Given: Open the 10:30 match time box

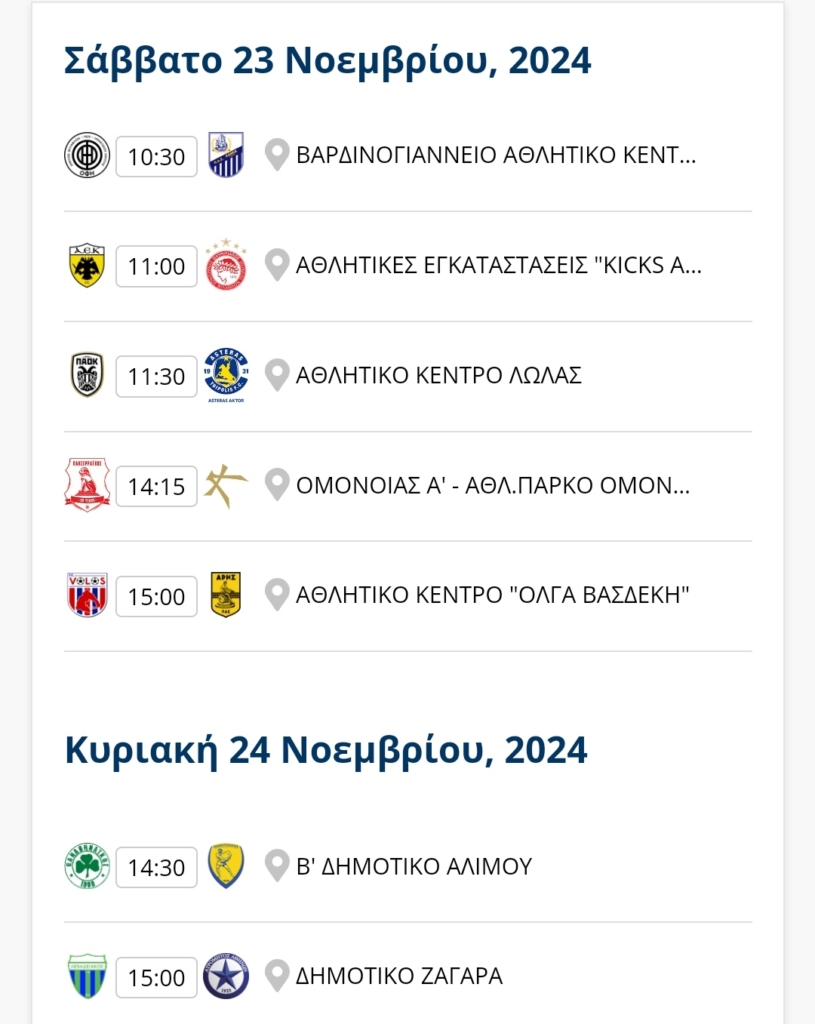Looking at the screenshot, I should coord(157,157).
